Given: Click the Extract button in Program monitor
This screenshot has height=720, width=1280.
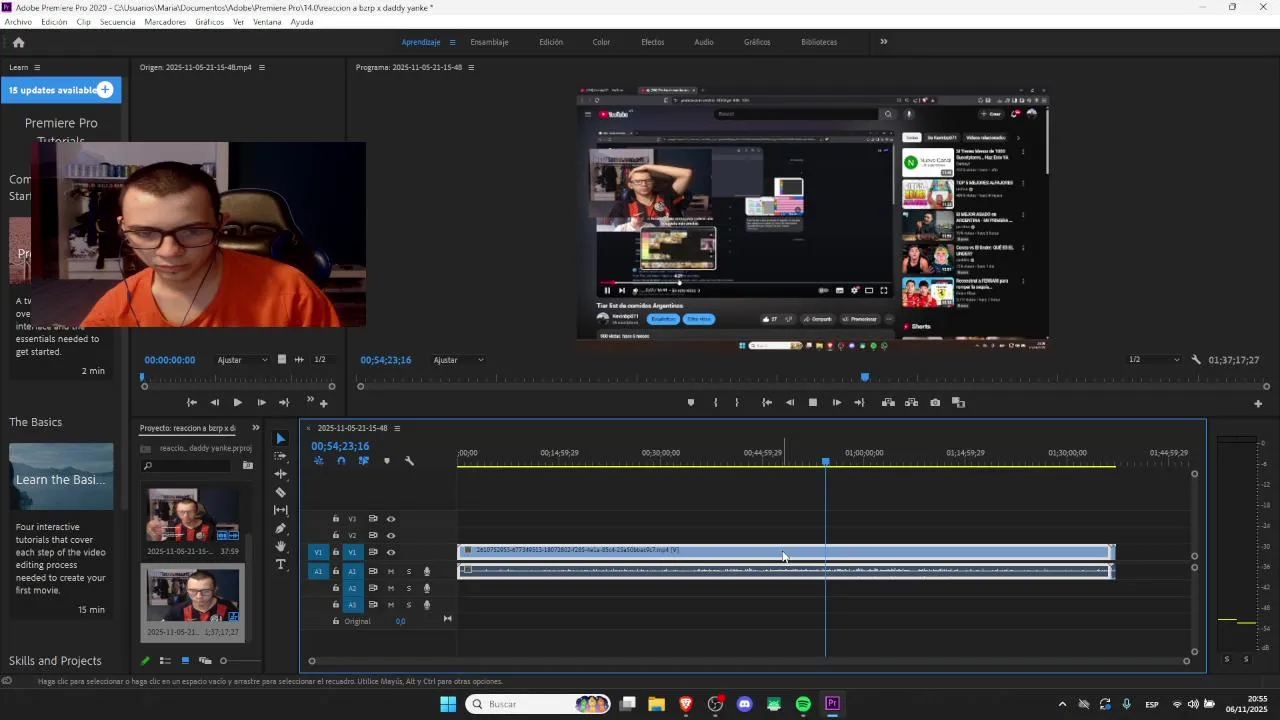Looking at the screenshot, I should point(911,402).
